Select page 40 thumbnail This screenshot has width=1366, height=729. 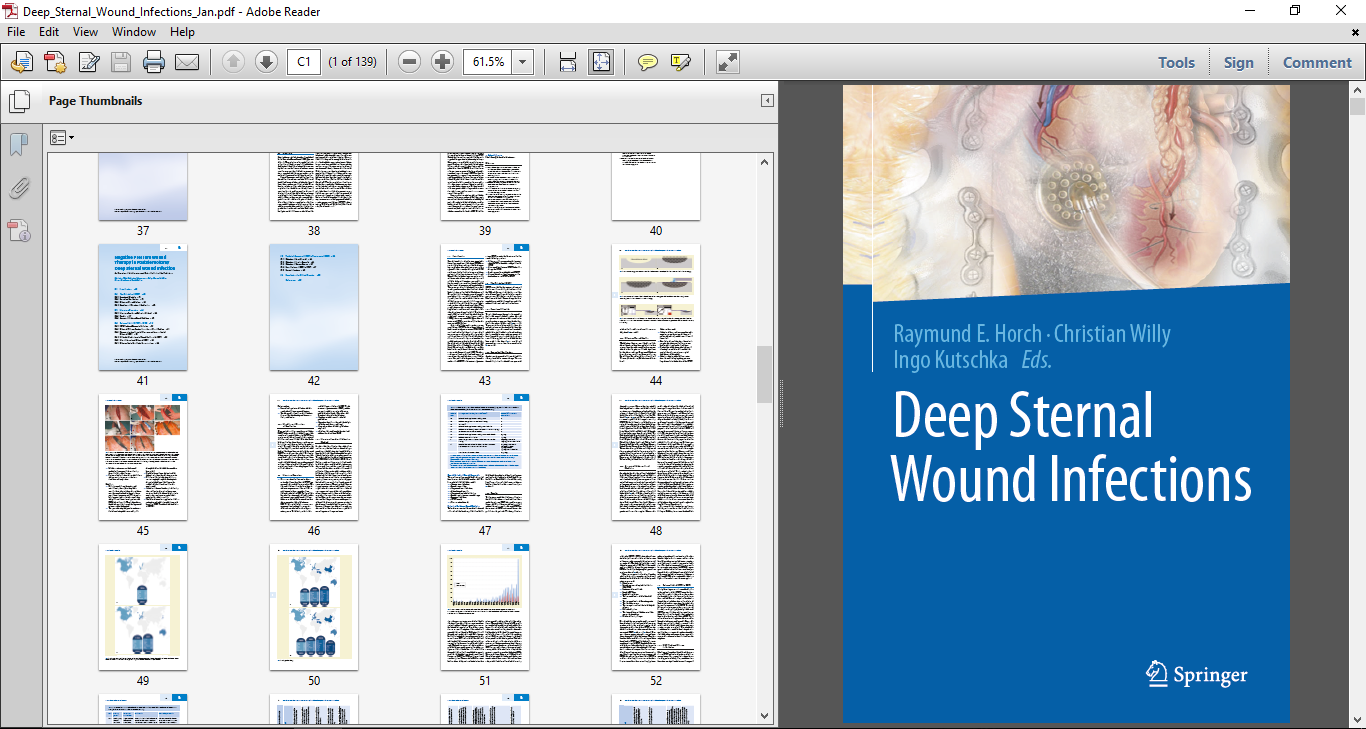coord(656,187)
